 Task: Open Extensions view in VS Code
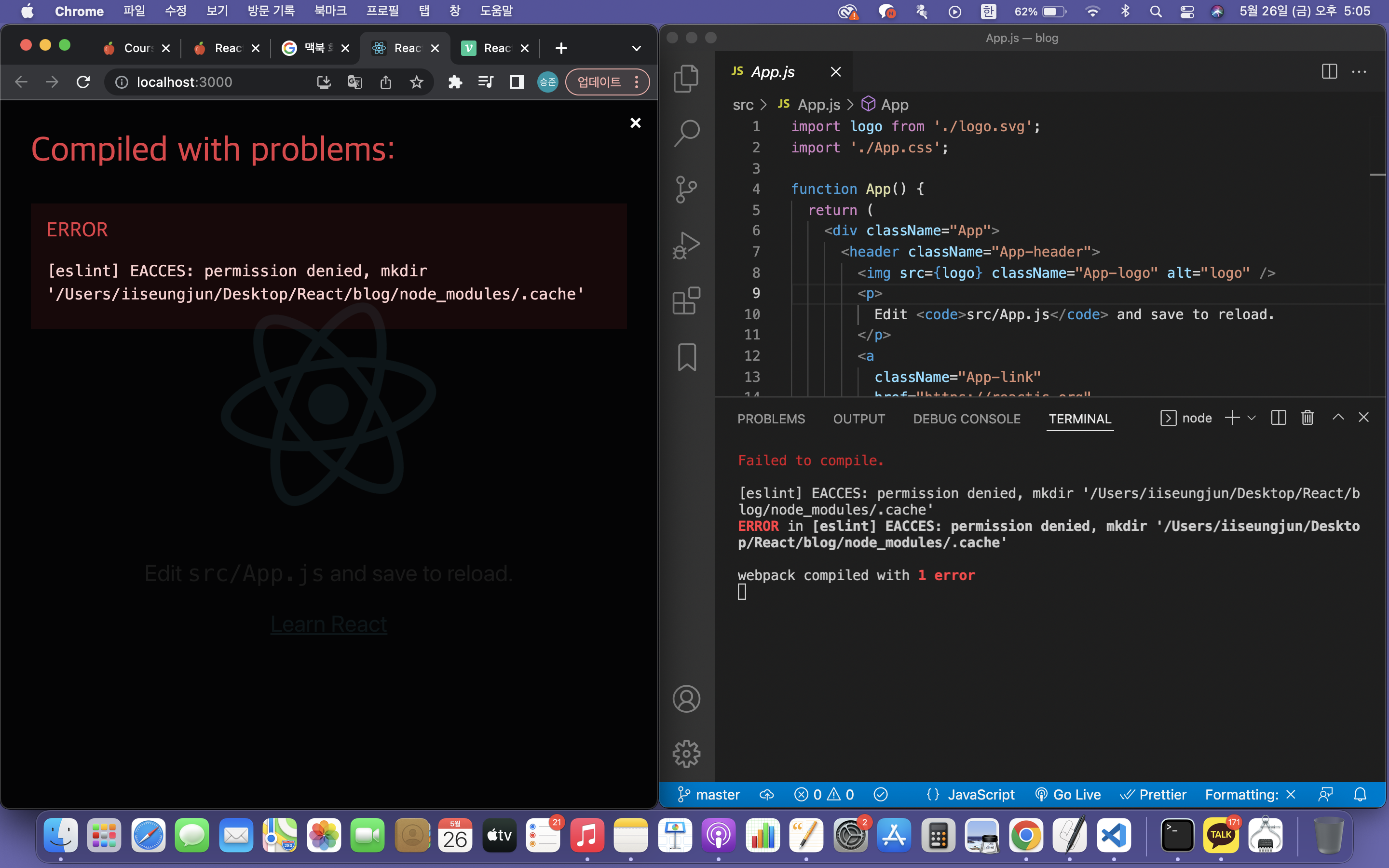pyautogui.click(x=686, y=301)
